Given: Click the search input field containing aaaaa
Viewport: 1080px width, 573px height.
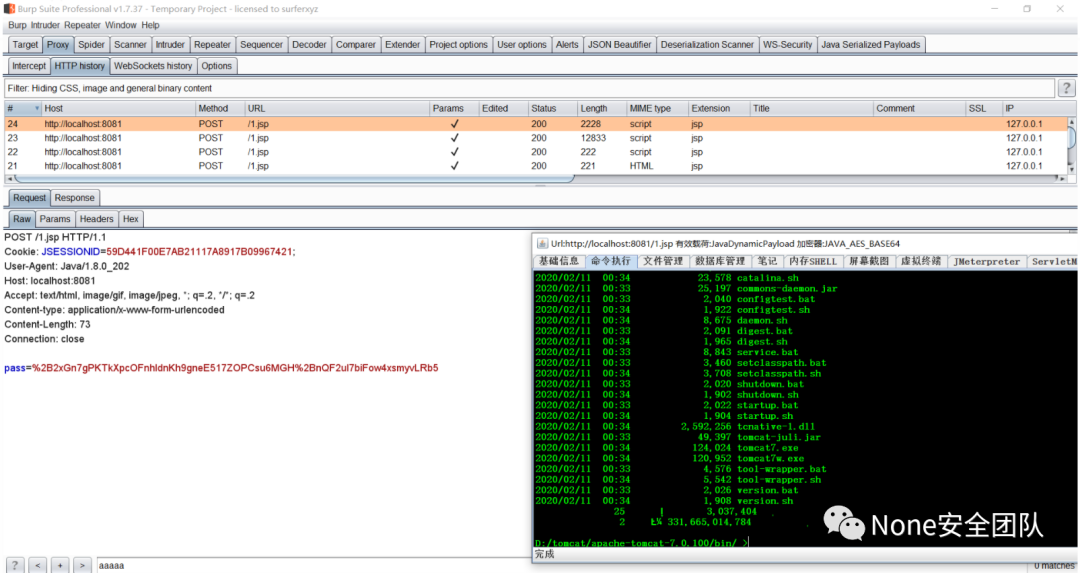Looking at the screenshot, I should [313, 565].
